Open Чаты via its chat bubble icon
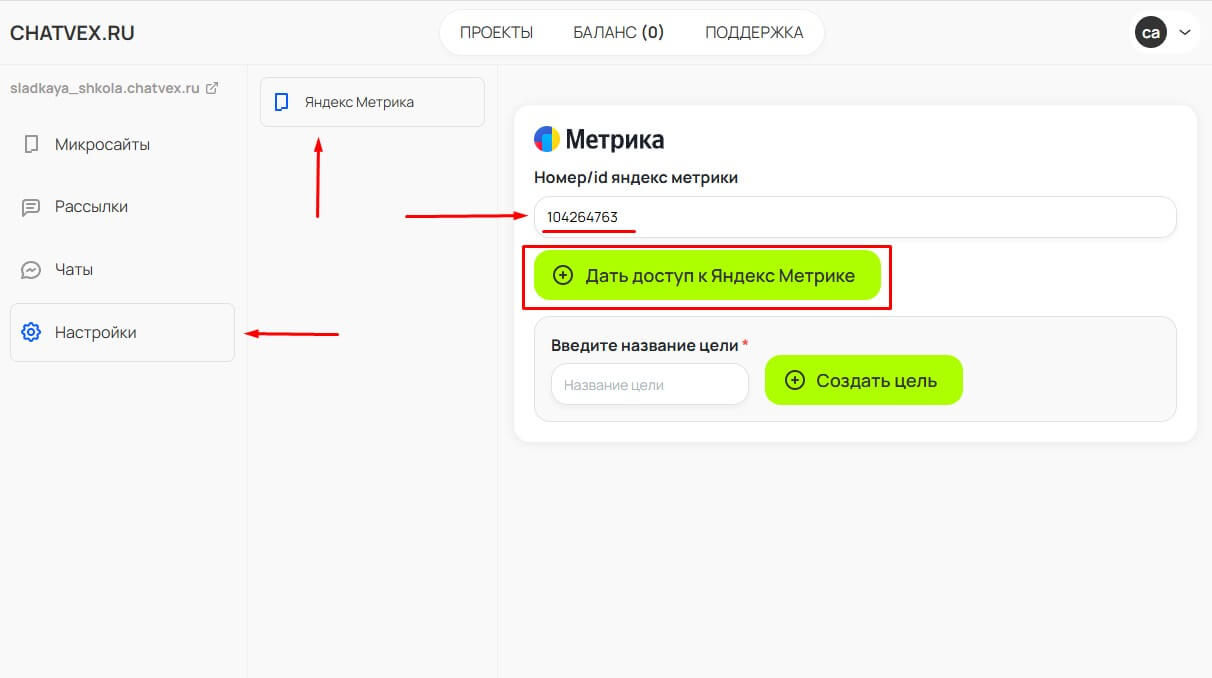Viewport: 1212px width, 678px height. [x=31, y=270]
